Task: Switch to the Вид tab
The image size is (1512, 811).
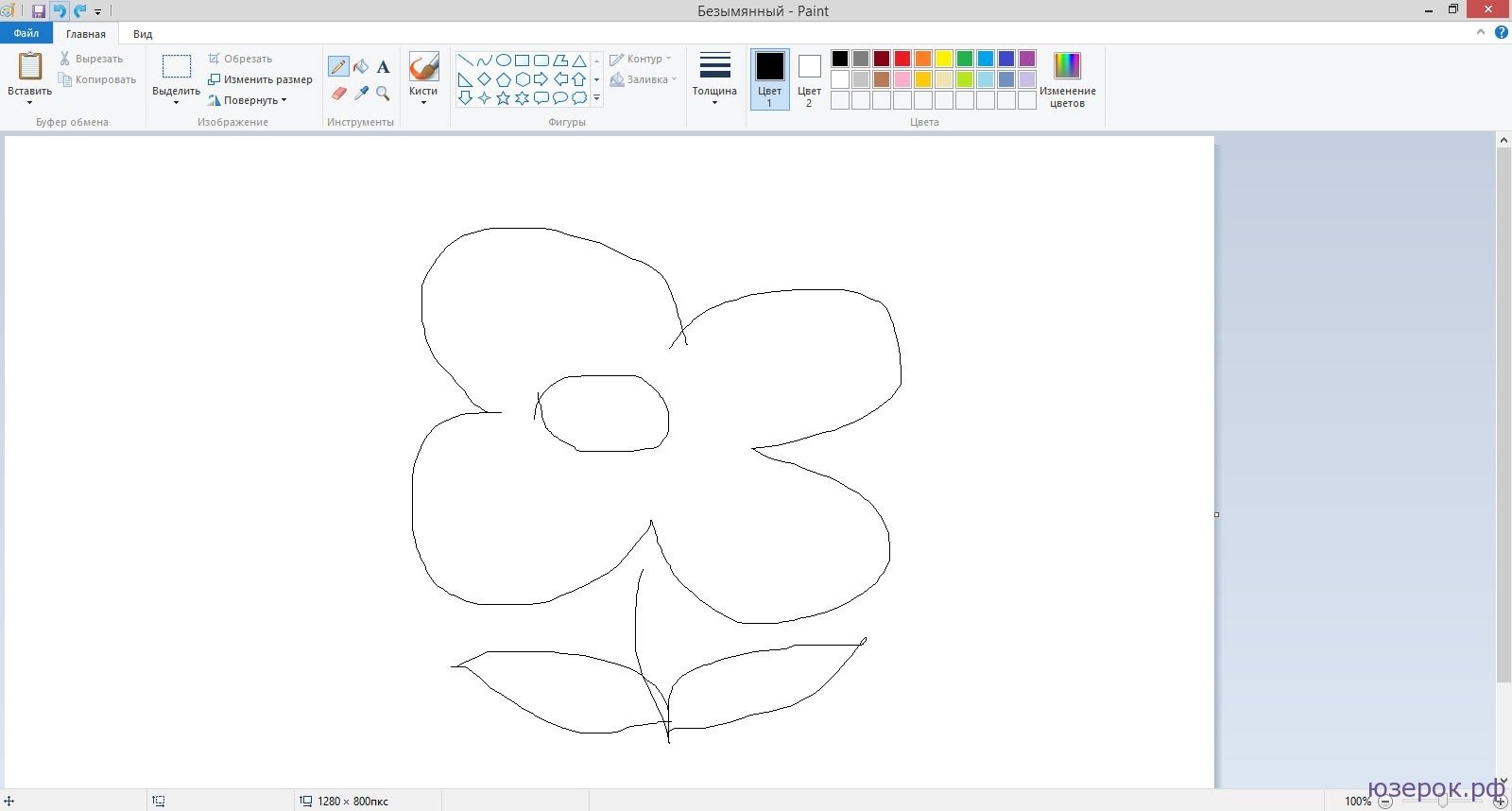Action: pos(143,34)
